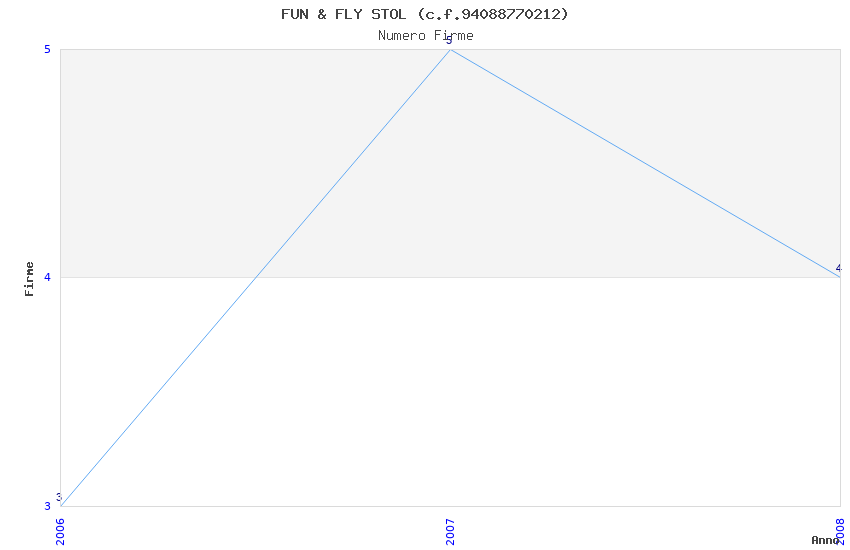Click the falling line segment between 2007 and 2008
The height and width of the screenshot is (550, 850).
(x=645, y=164)
